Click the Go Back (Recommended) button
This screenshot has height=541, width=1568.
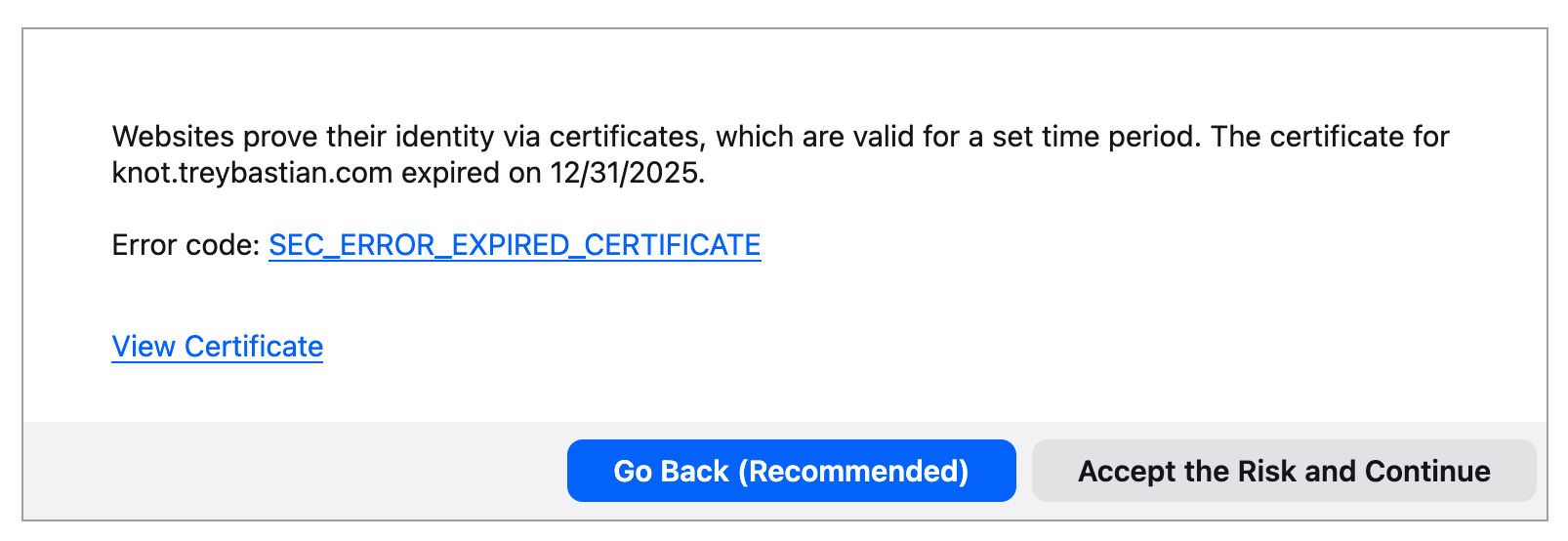click(x=791, y=471)
